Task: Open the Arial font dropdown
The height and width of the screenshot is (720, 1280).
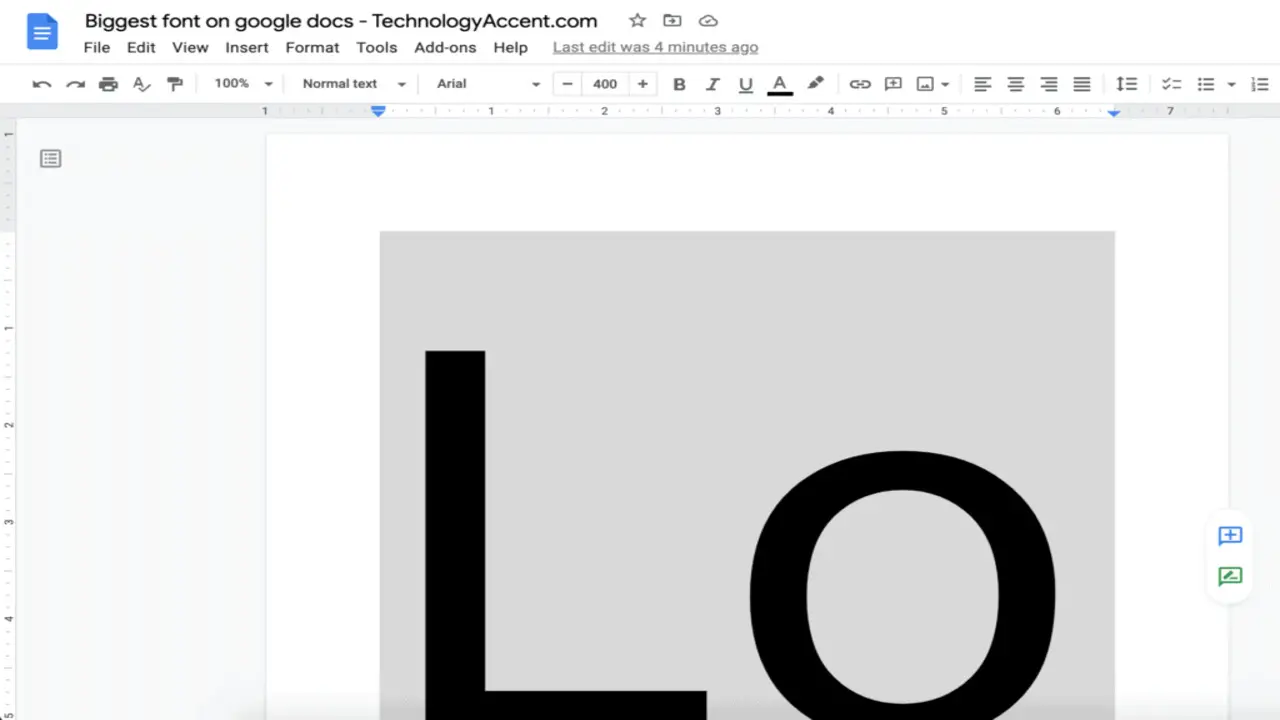Action: point(488,84)
